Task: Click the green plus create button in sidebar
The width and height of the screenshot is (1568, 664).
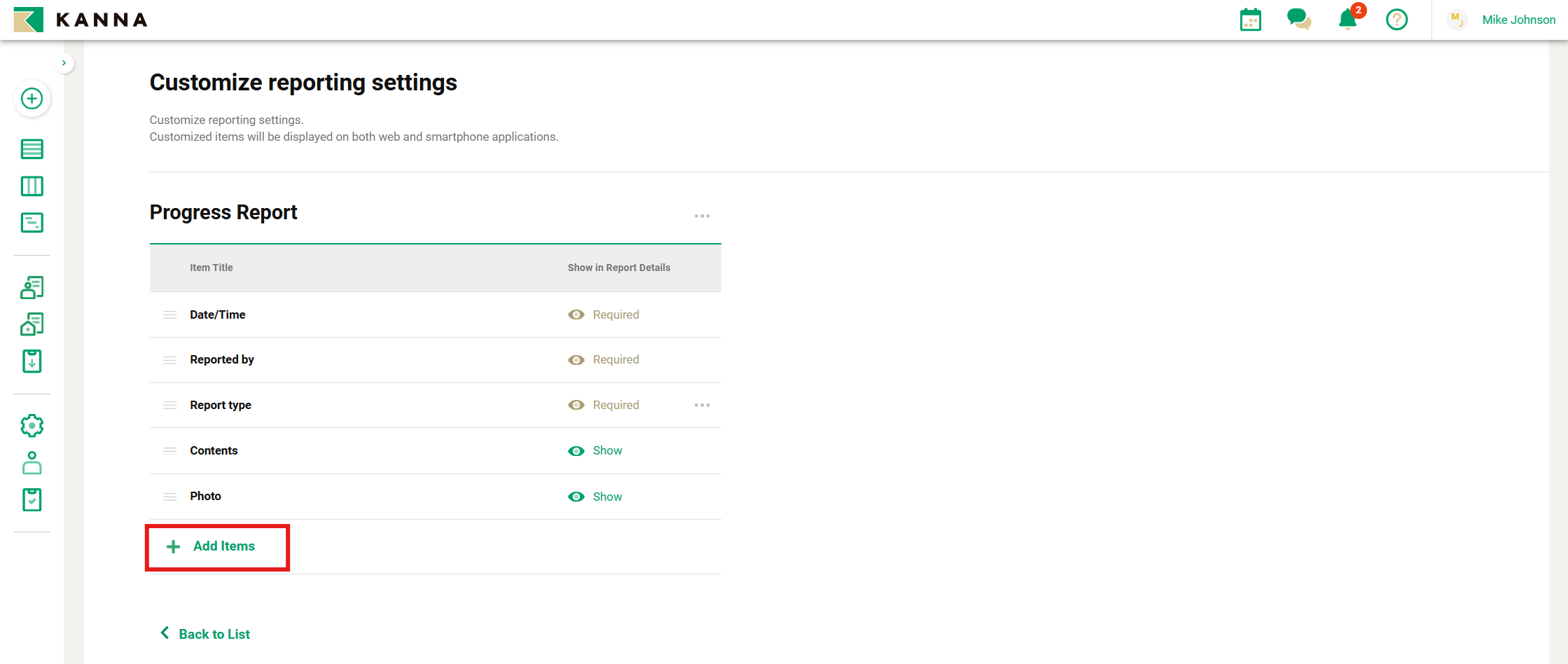Action: coord(32,99)
